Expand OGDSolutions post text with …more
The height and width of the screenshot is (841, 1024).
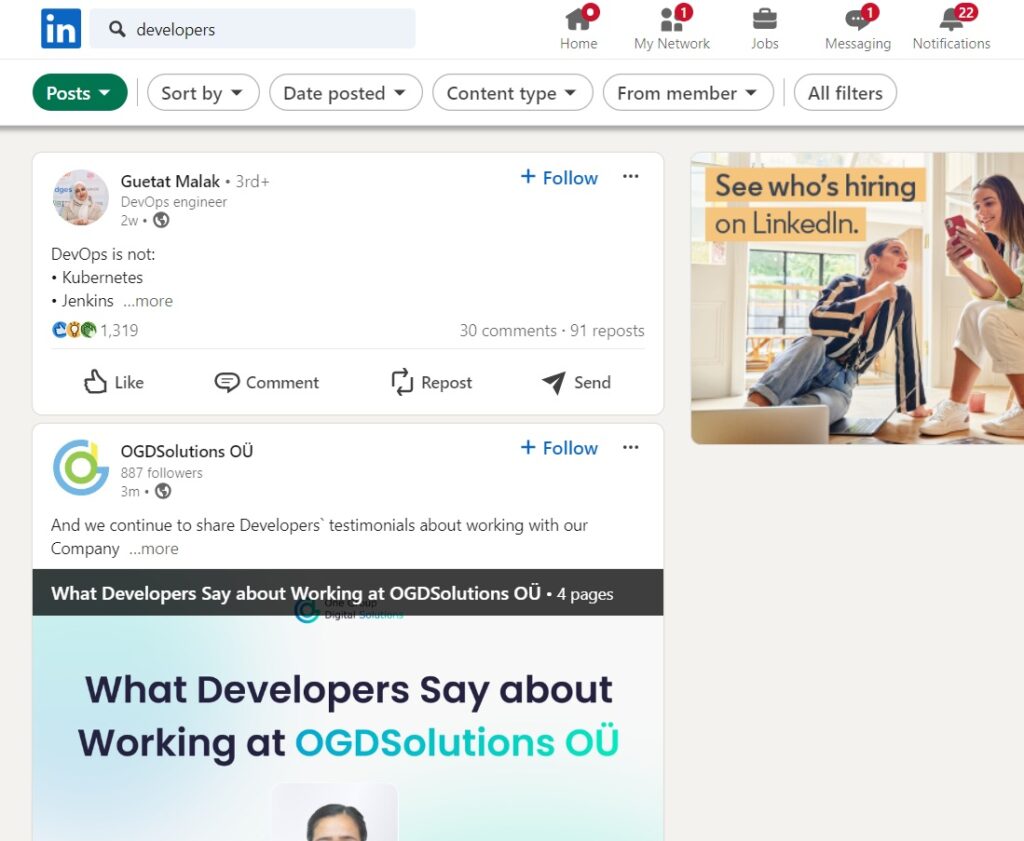tap(153, 549)
